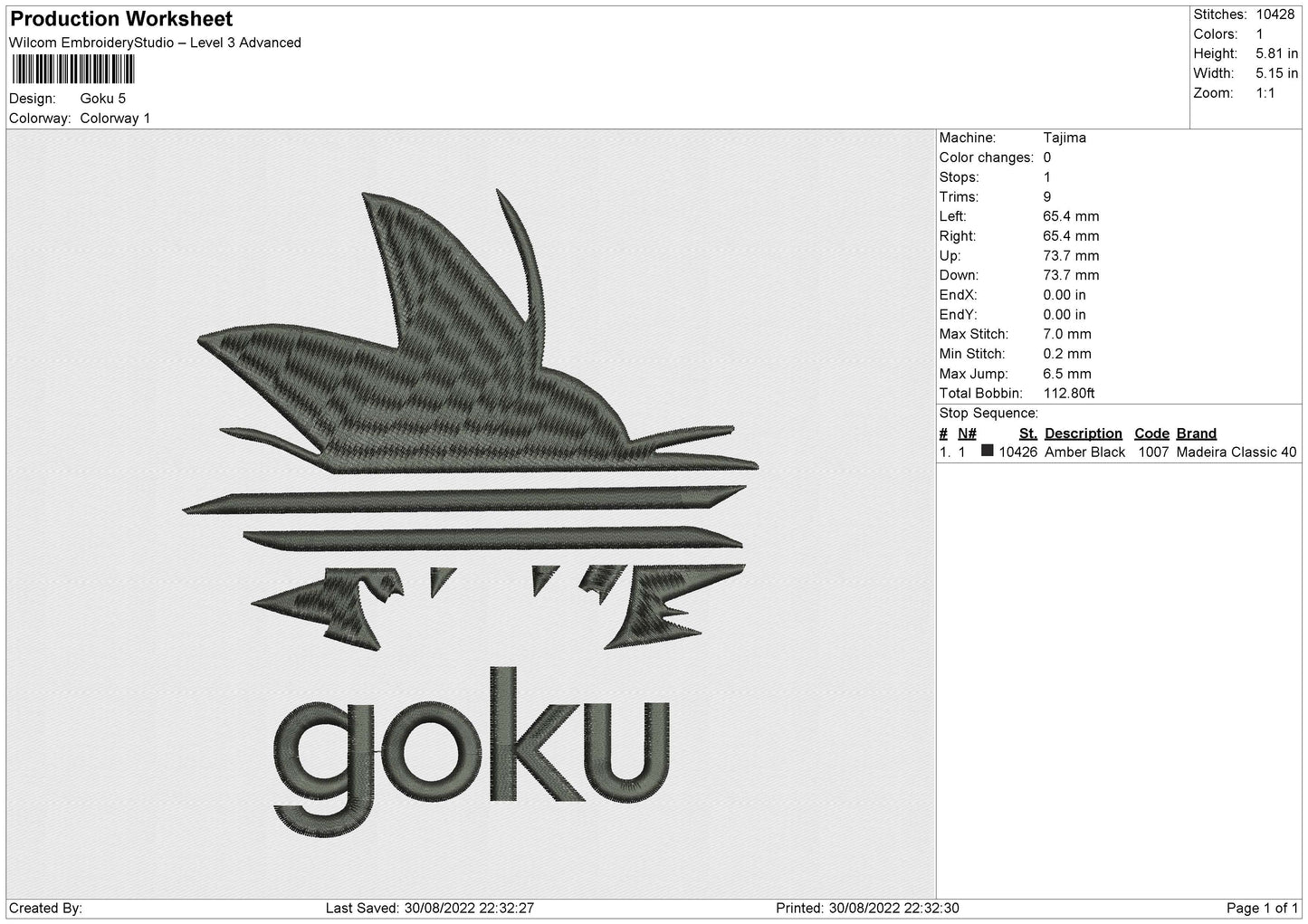
Task: Click the width value '5.15 in'
Action: tap(1276, 73)
